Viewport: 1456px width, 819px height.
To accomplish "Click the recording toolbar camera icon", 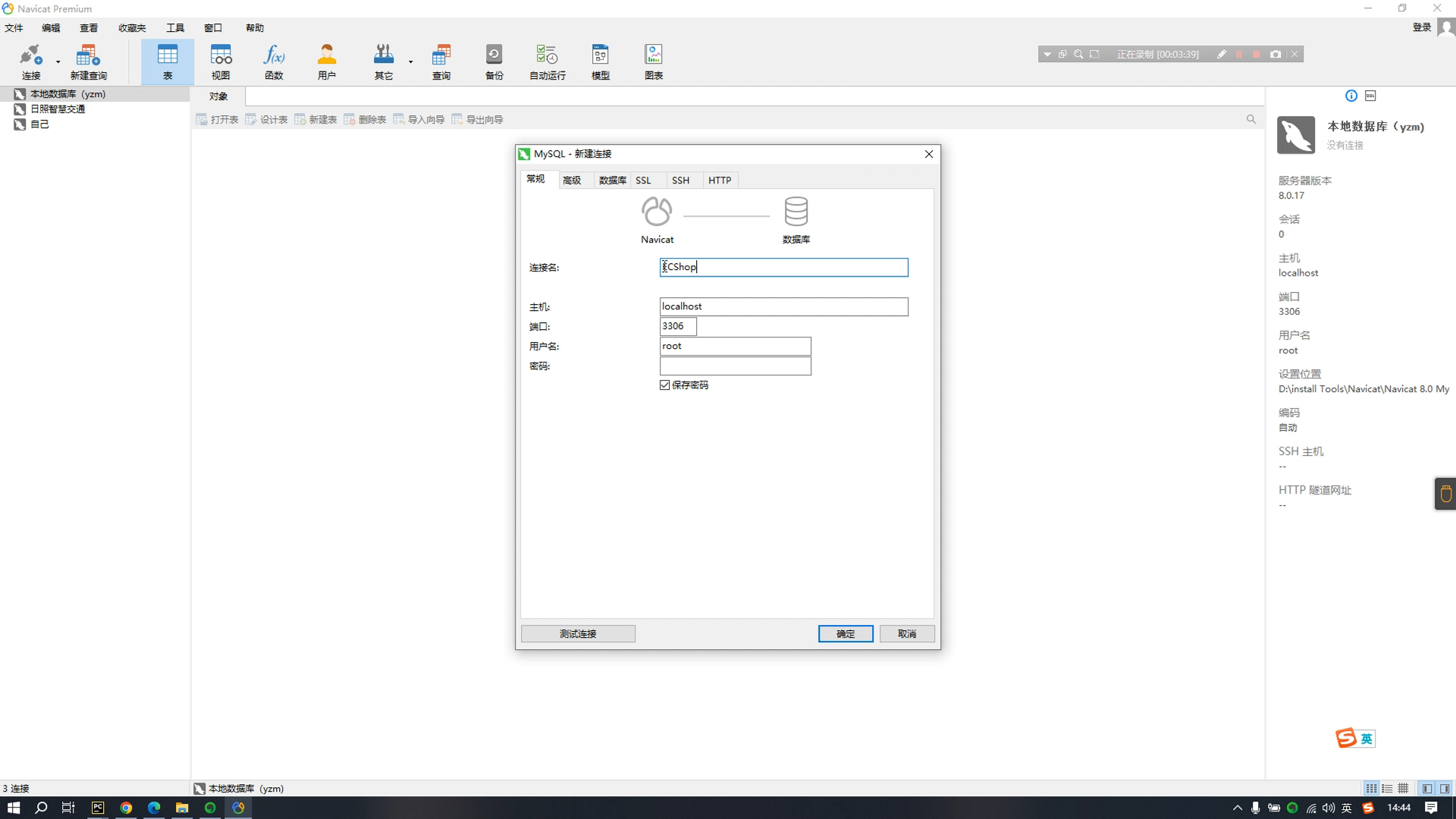I will [x=1276, y=55].
